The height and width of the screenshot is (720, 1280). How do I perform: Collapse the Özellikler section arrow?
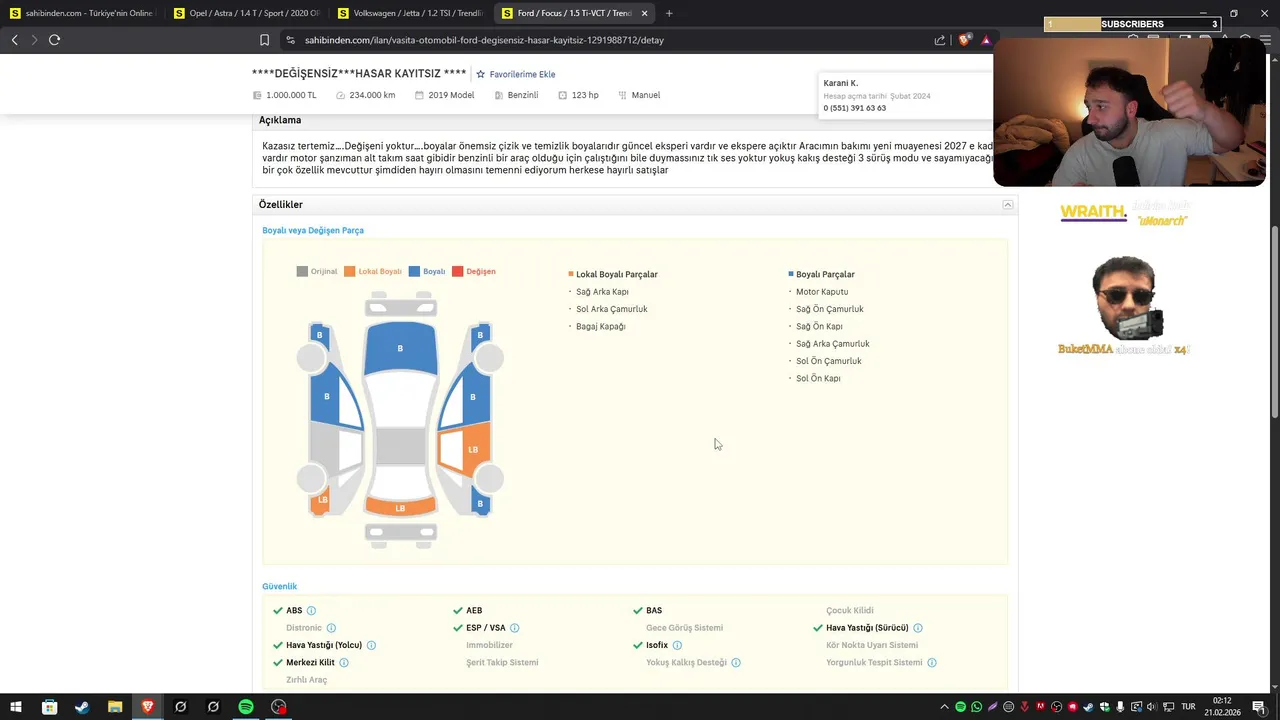(1008, 204)
